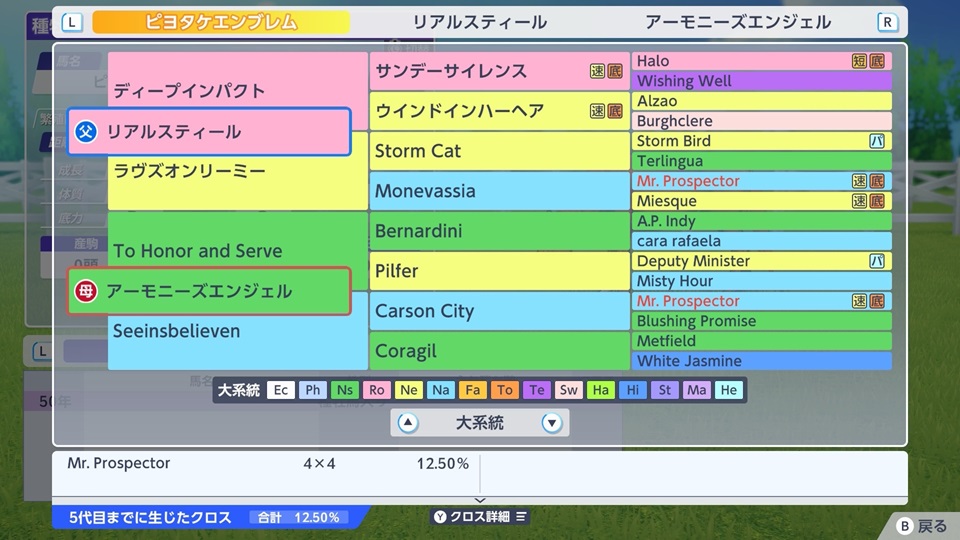Select Storm Cat pedigree cell
This screenshot has height=540, width=960.
[x=499, y=151]
